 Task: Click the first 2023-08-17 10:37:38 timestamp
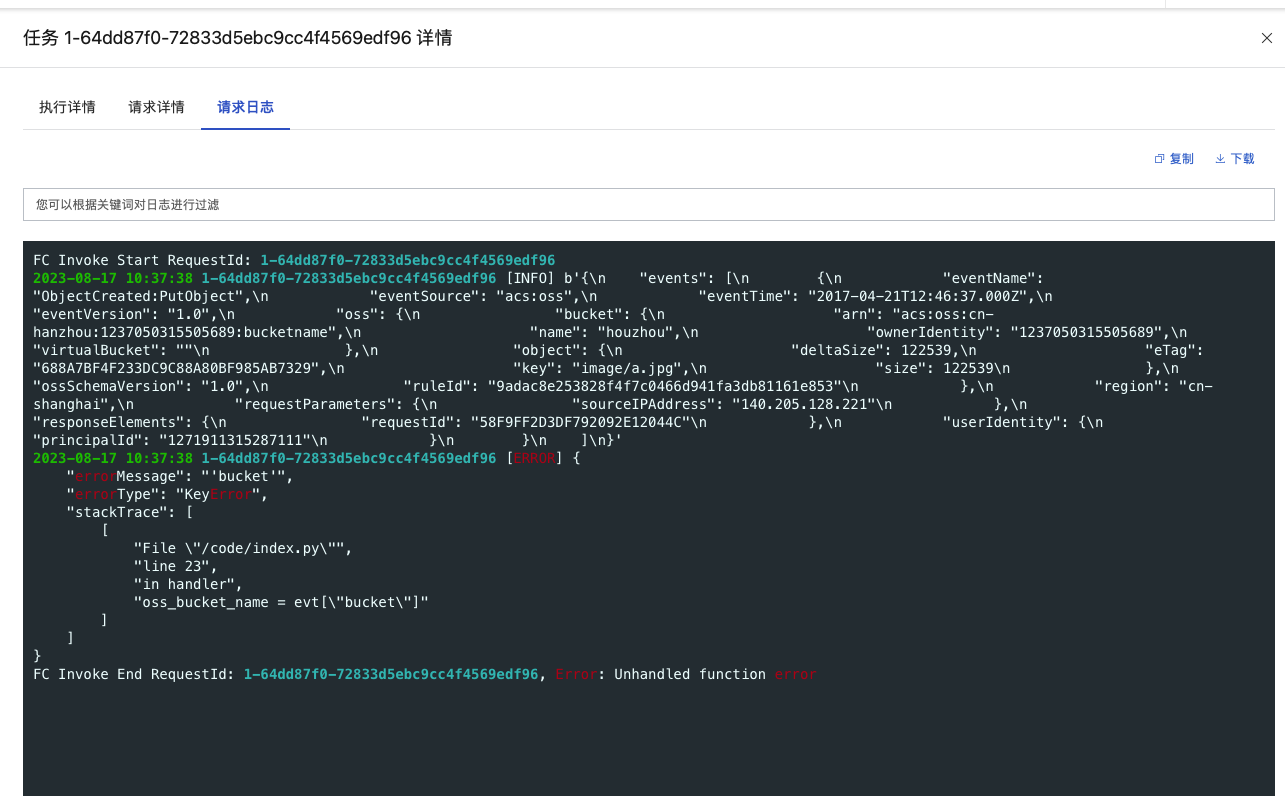(x=113, y=278)
